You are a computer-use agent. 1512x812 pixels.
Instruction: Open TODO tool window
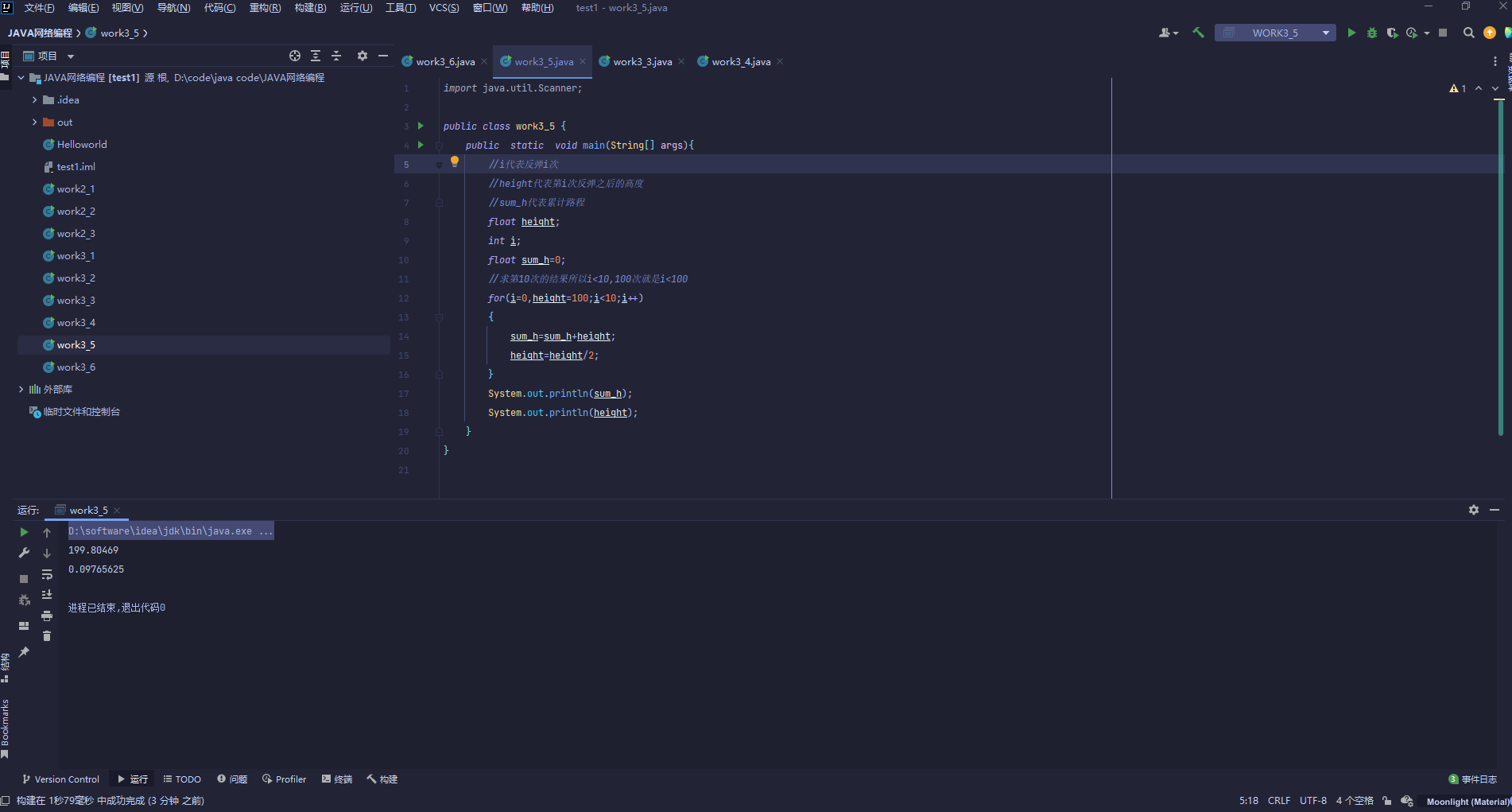182,779
